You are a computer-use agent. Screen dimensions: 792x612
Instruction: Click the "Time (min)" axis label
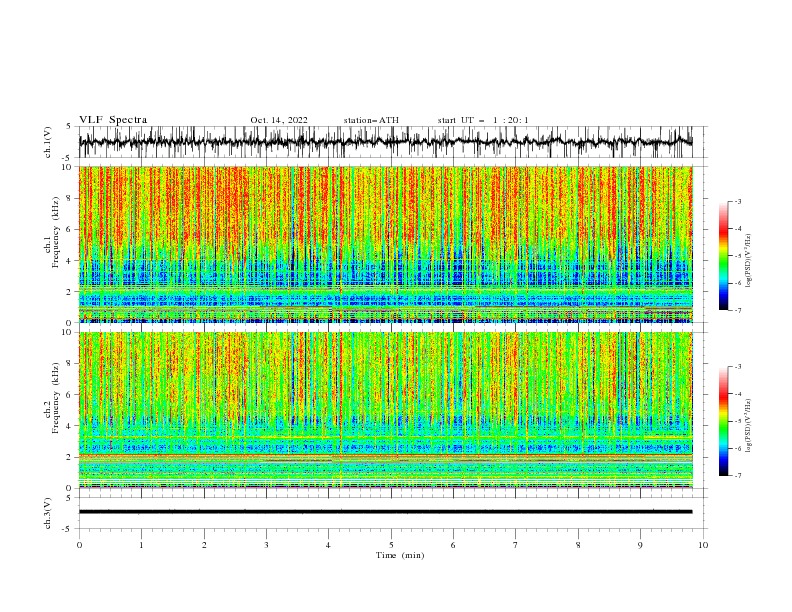(x=400, y=555)
